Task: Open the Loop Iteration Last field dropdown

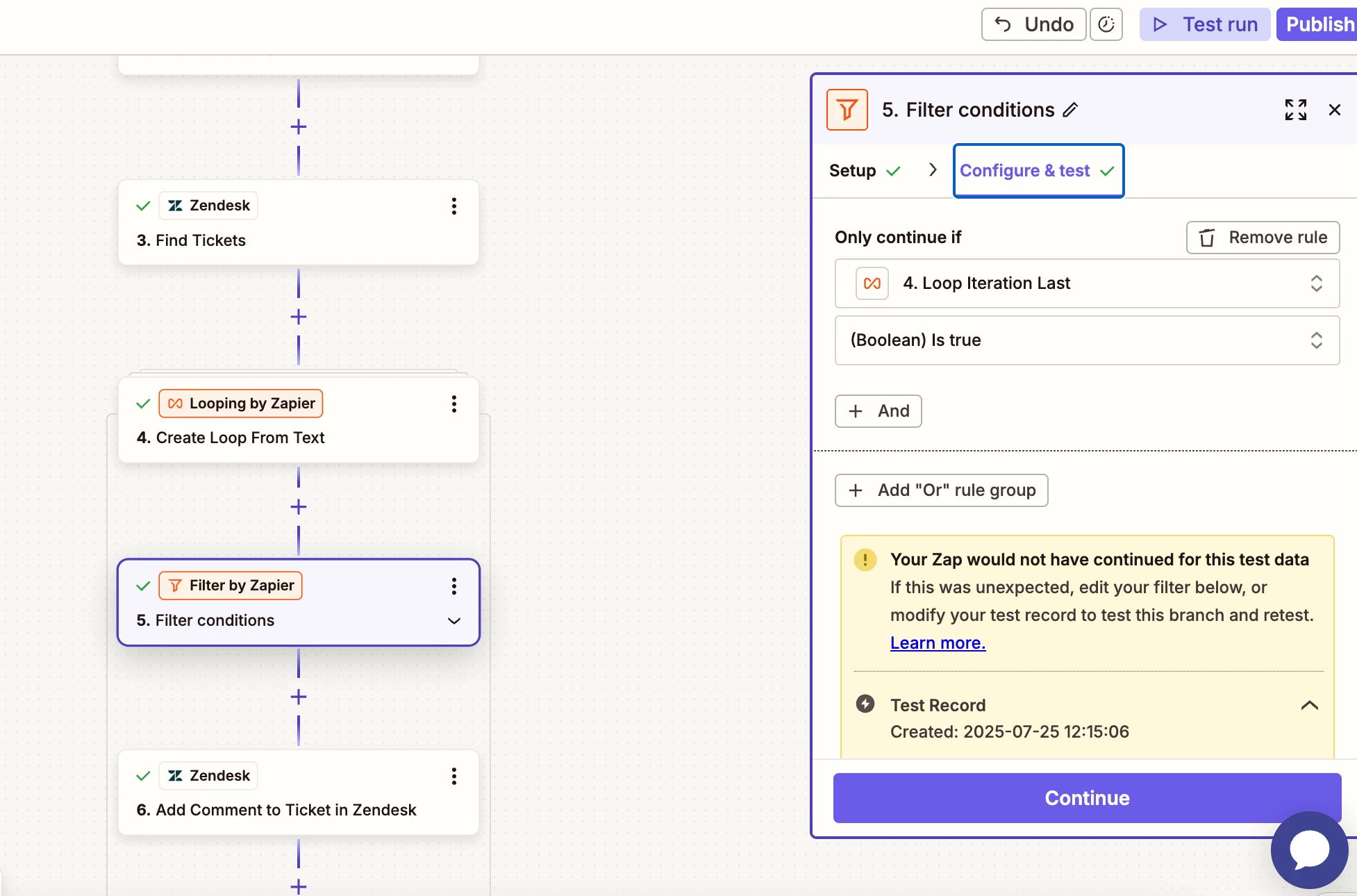Action: click(x=1086, y=283)
